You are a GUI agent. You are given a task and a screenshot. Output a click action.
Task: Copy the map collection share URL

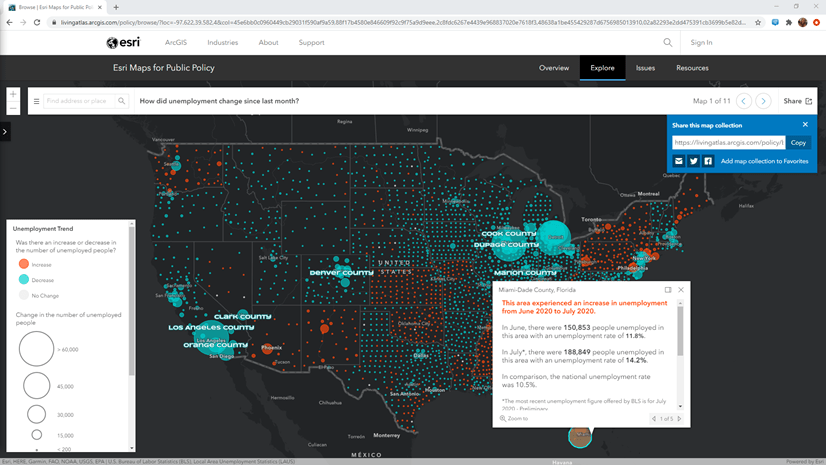pyautogui.click(x=798, y=143)
